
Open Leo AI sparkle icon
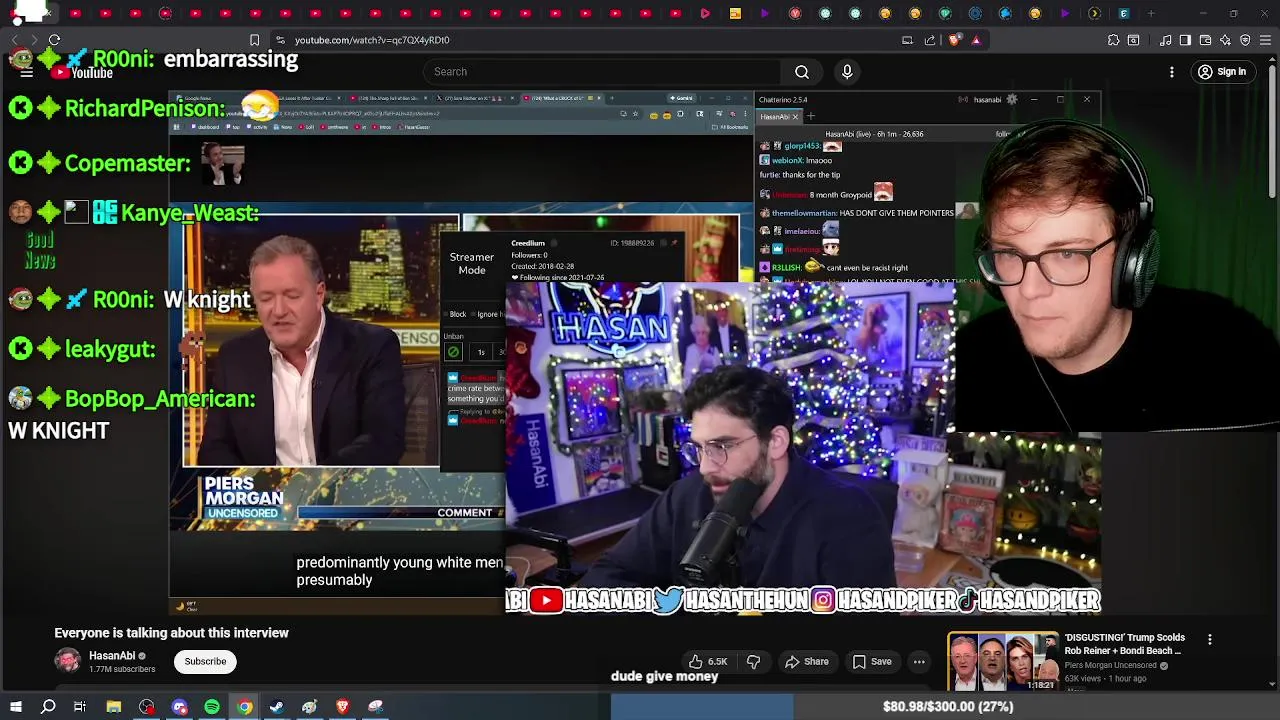(x=1225, y=40)
